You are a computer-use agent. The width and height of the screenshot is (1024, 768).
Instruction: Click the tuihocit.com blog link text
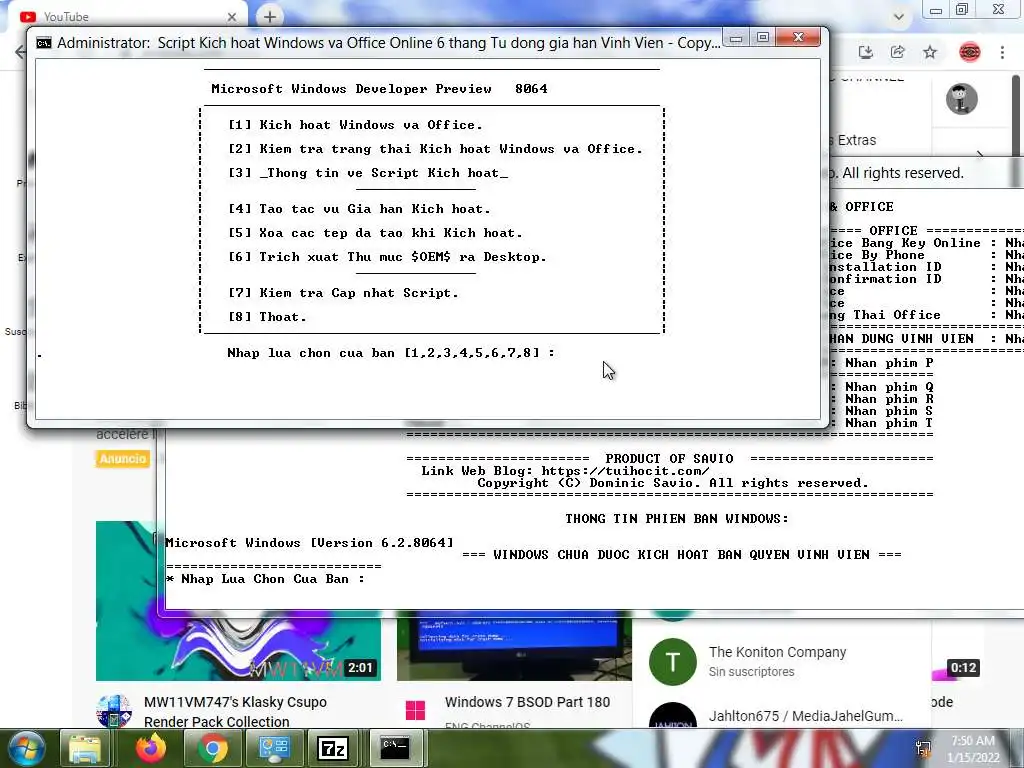(x=625, y=471)
